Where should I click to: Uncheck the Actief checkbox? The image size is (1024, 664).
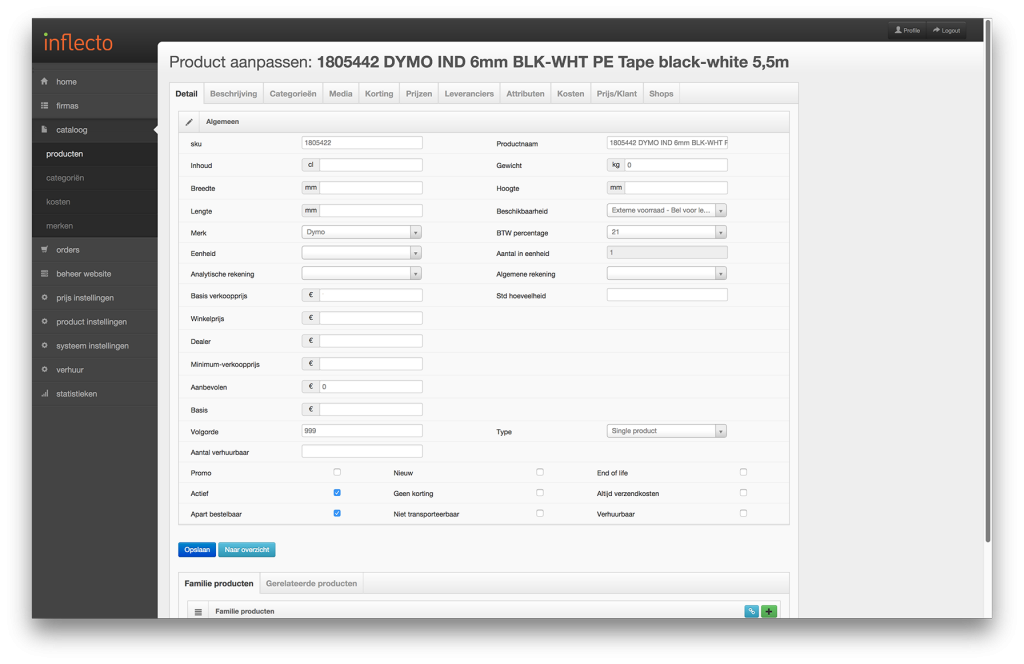click(337, 493)
